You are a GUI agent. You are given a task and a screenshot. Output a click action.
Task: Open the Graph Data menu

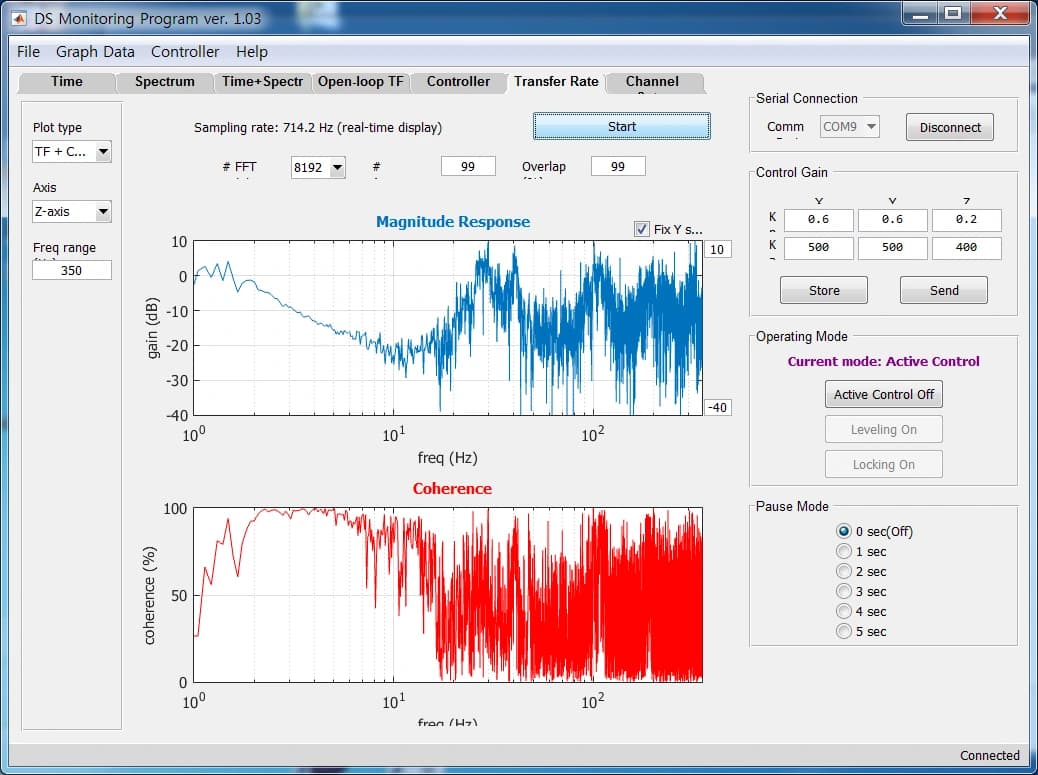pos(95,52)
